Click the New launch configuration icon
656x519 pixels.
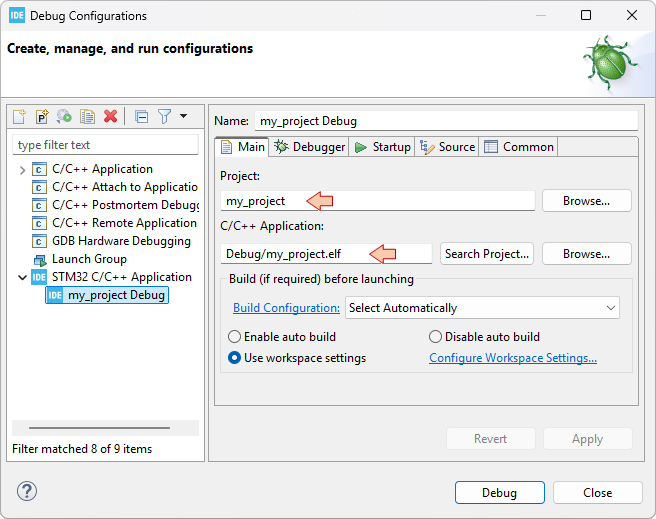tap(20, 117)
